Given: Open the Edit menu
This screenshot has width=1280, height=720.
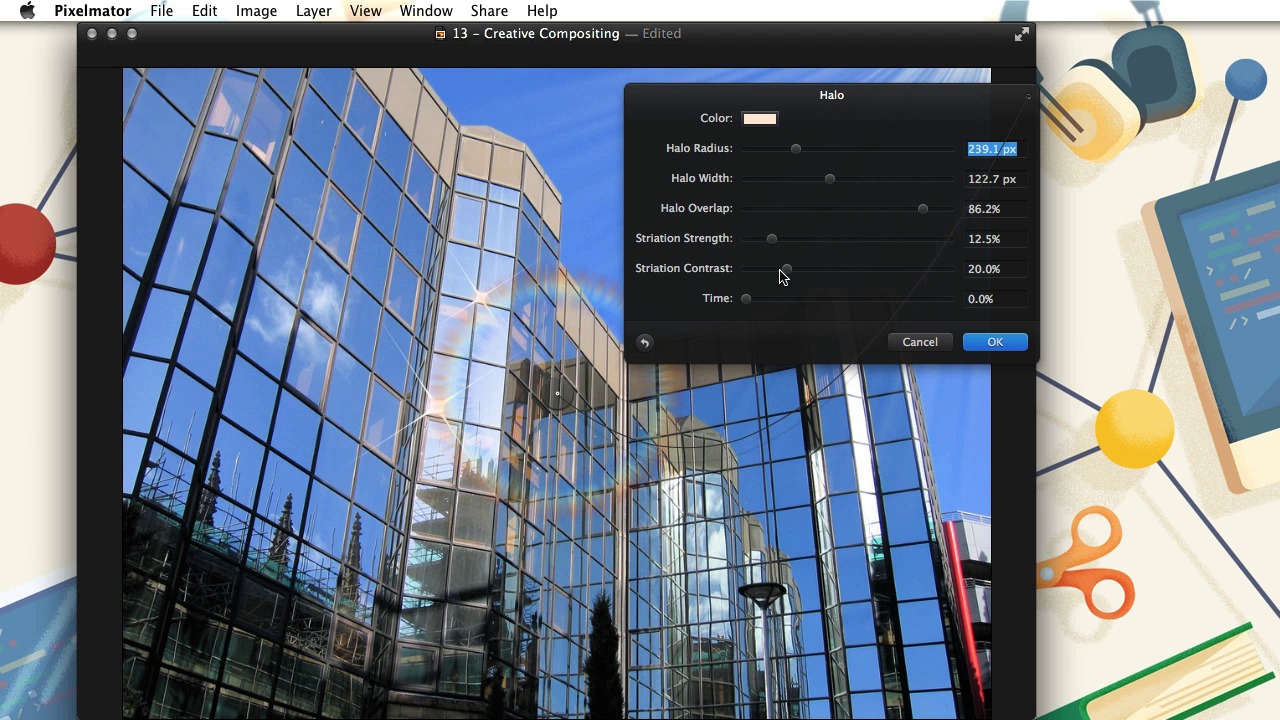Looking at the screenshot, I should coord(204,11).
